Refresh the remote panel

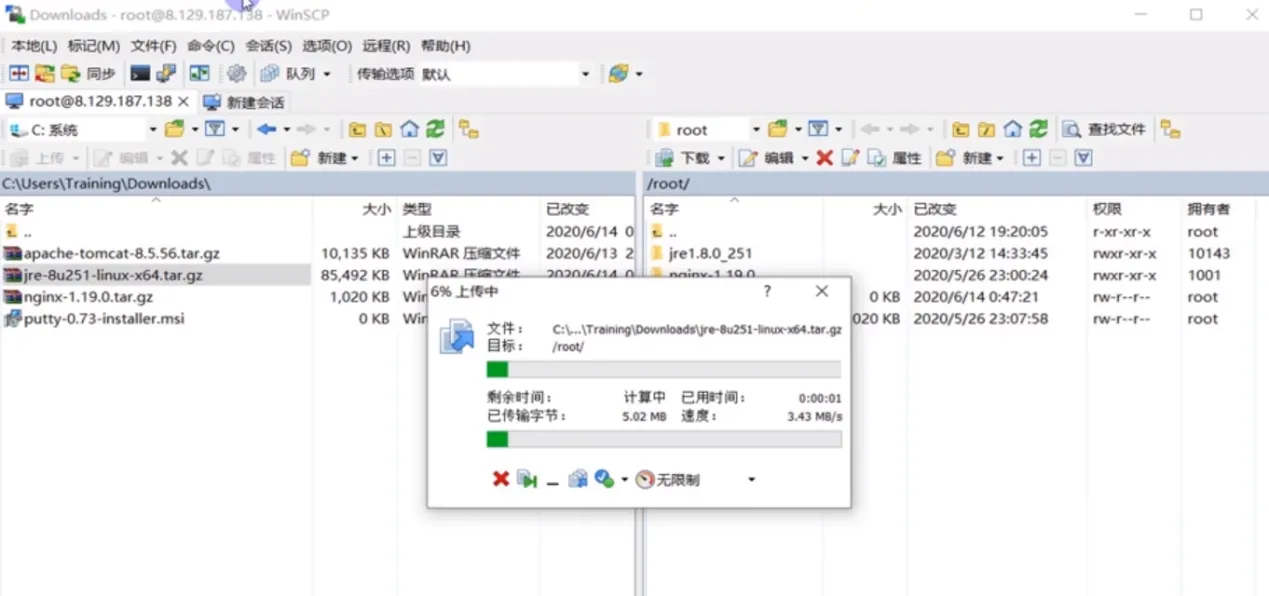(x=1038, y=130)
